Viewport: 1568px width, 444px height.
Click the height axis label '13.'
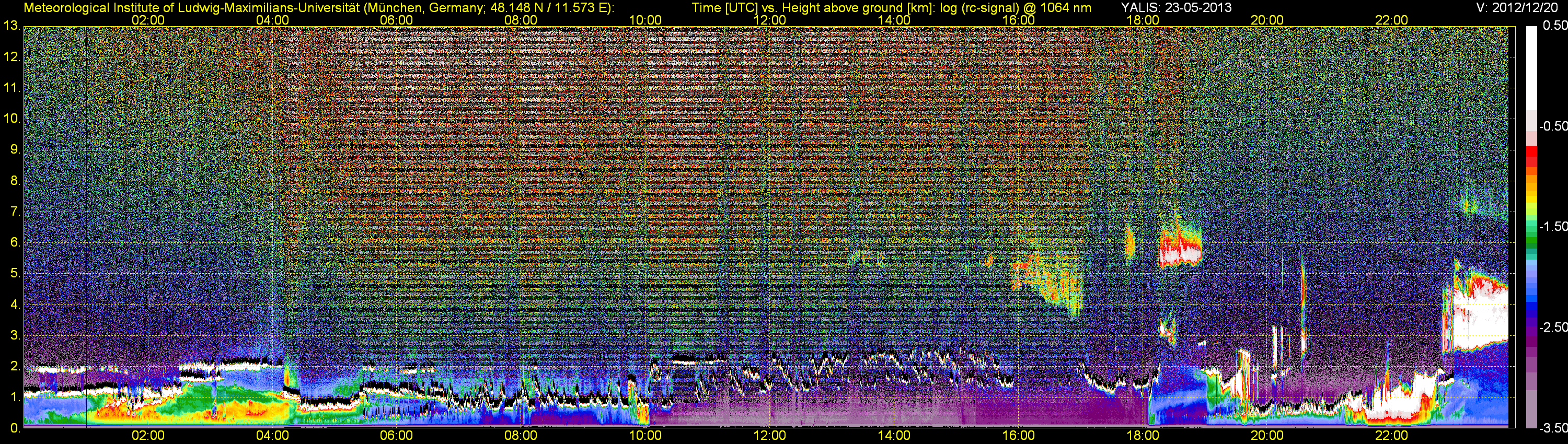(x=11, y=26)
